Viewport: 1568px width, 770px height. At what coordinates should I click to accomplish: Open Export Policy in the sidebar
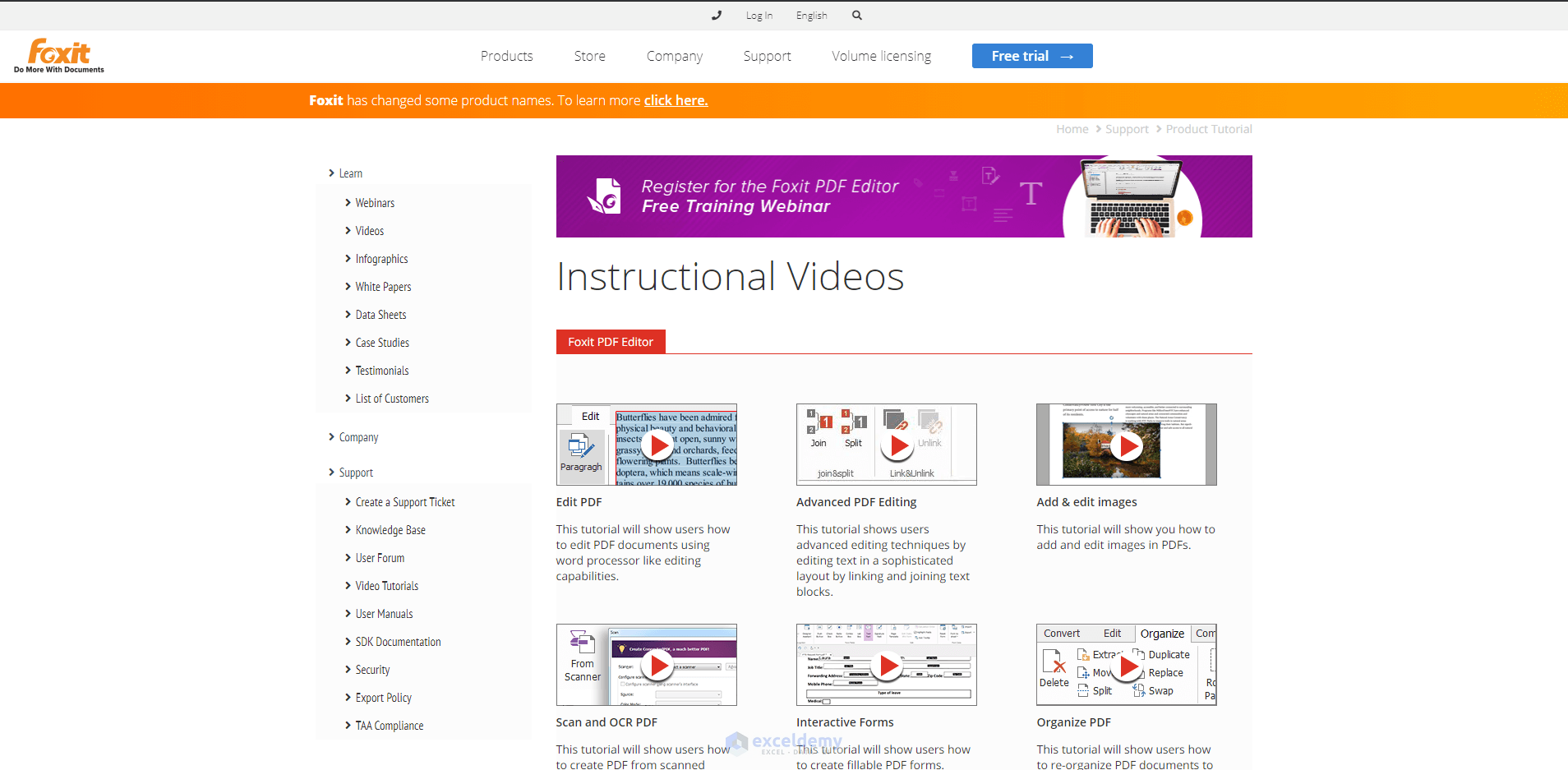click(x=383, y=698)
